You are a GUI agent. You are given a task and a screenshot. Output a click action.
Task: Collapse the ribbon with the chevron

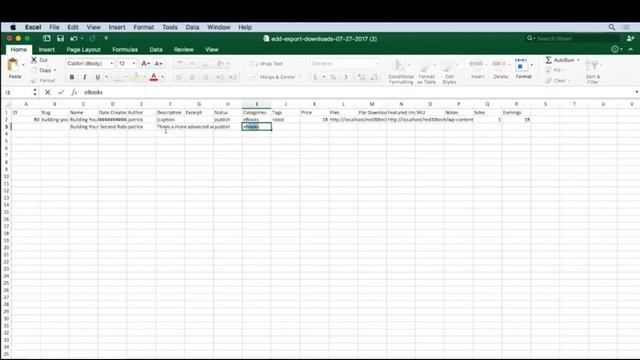pyautogui.click(x=631, y=49)
